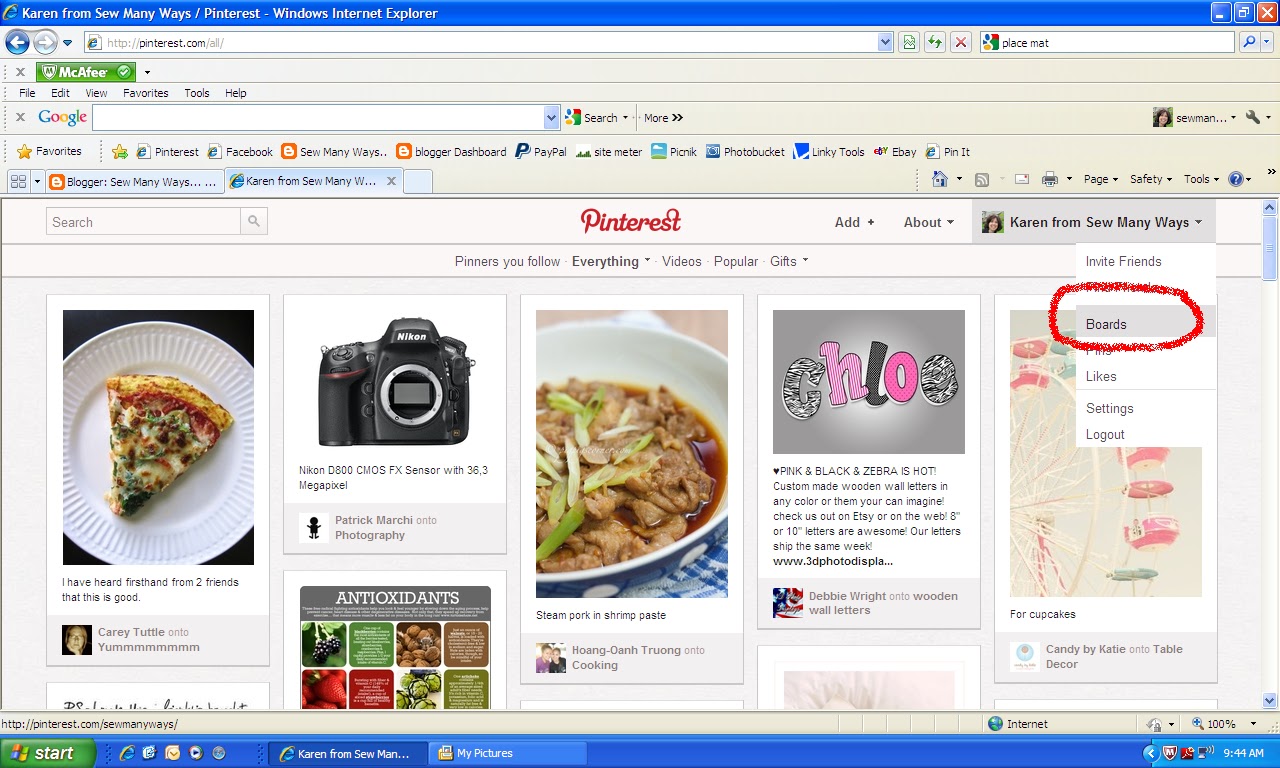Click Logout in the account menu
1280x768 pixels.
1105,434
